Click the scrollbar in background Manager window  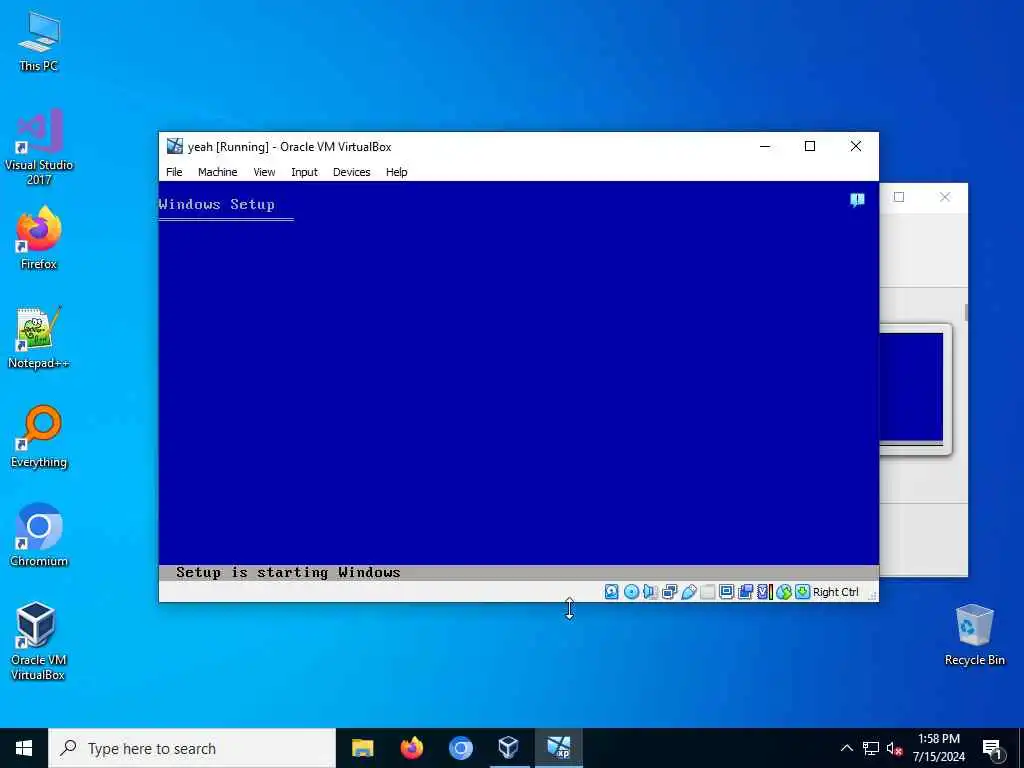(x=966, y=312)
